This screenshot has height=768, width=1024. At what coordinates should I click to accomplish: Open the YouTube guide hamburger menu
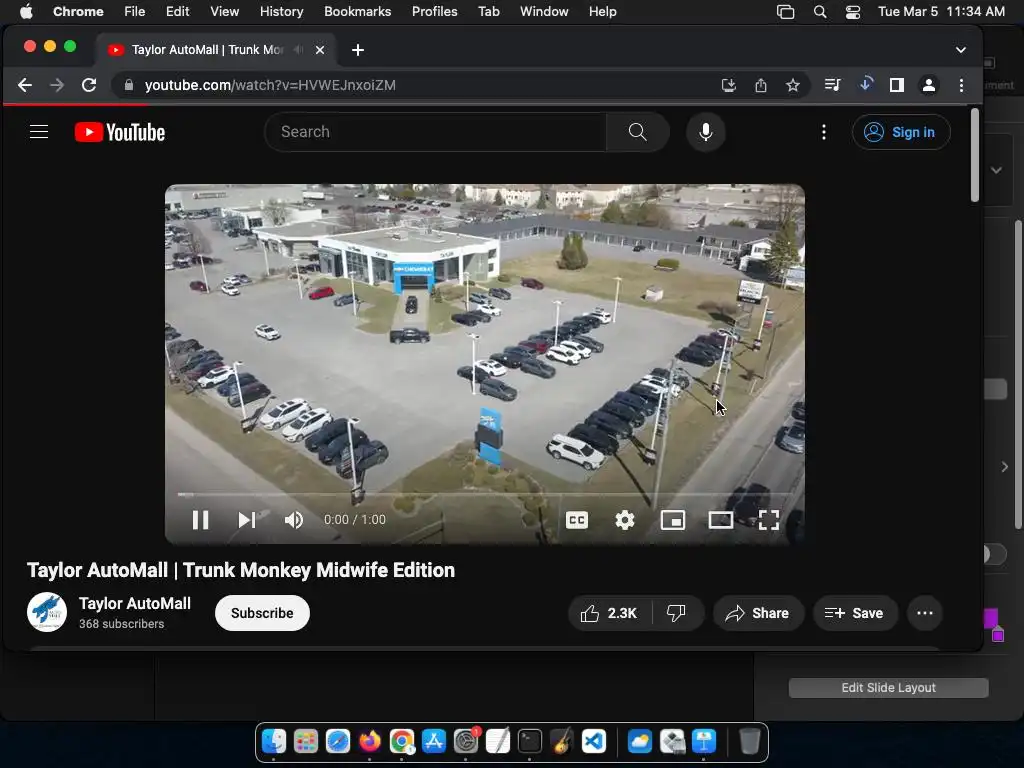(39, 132)
